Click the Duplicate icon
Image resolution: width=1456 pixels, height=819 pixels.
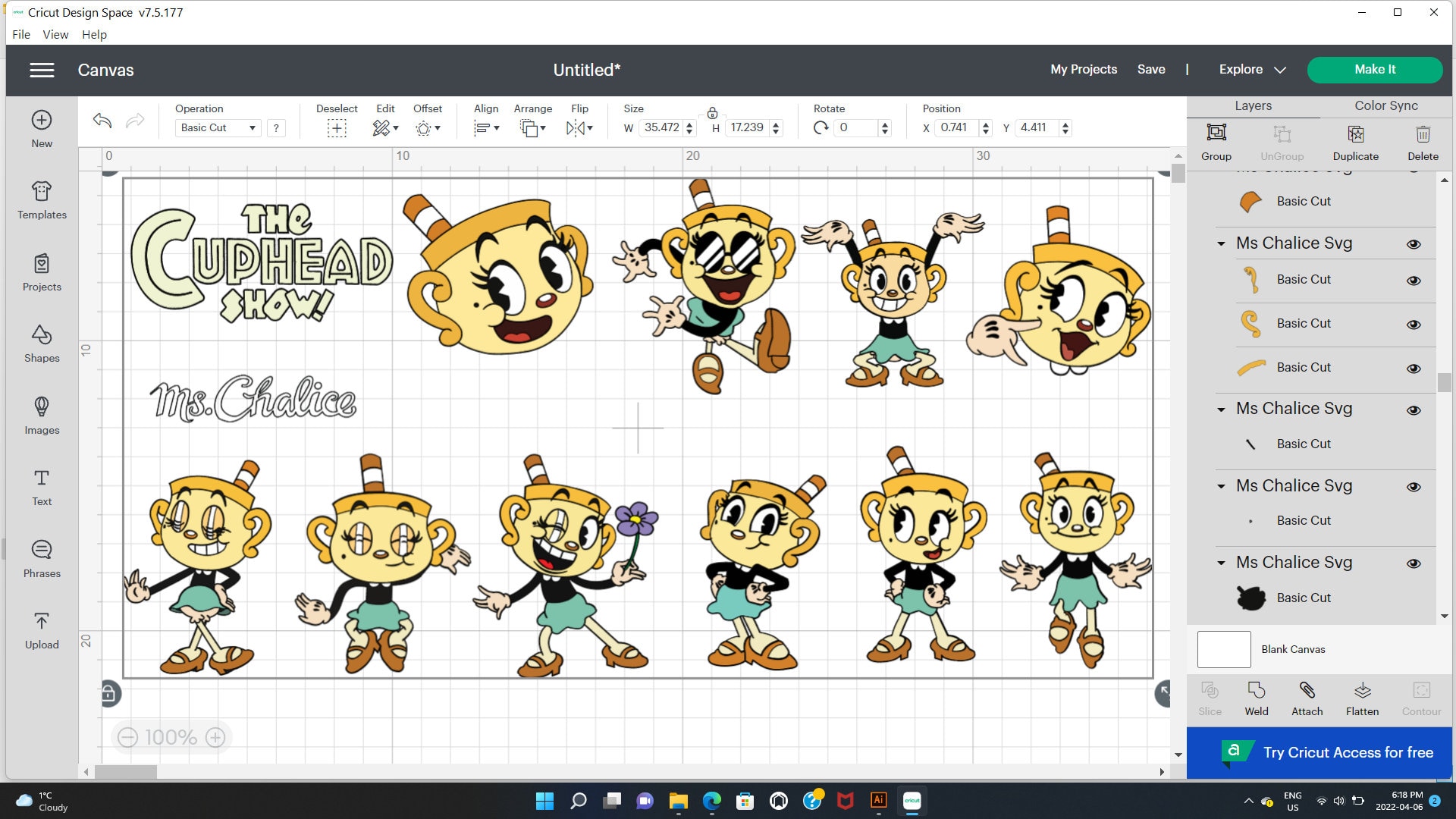[1356, 134]
